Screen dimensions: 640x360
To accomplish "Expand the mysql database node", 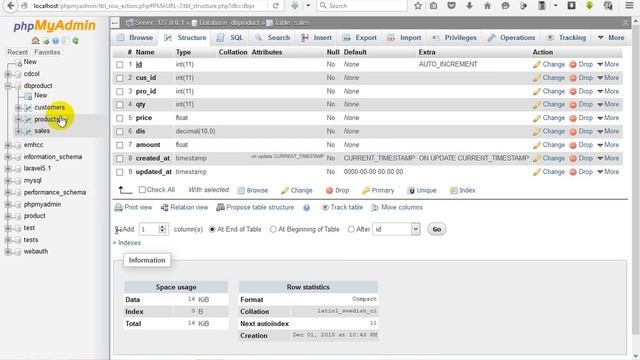I will 8,181.
